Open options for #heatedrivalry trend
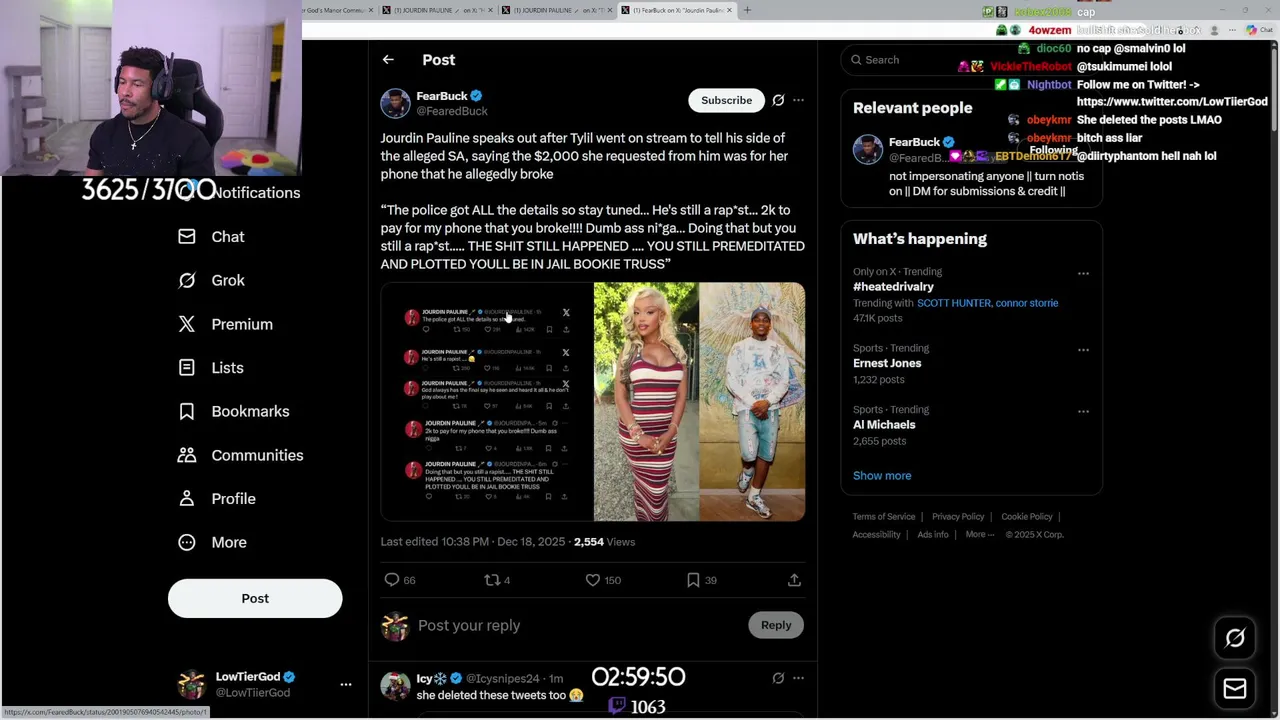The height and width of the screenshot is (720, 1280). 1083,273
